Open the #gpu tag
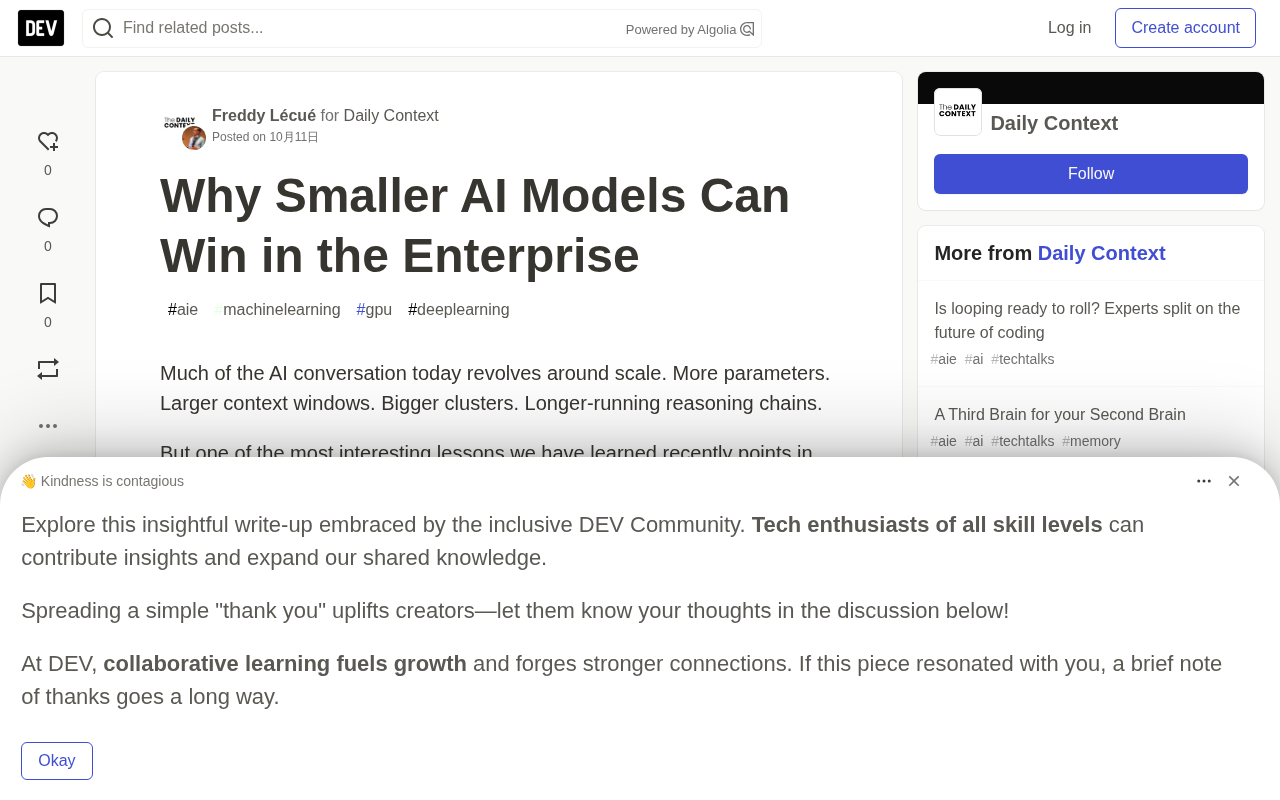The width and height of the screenshot is (1280, 800). click(374, 310)
